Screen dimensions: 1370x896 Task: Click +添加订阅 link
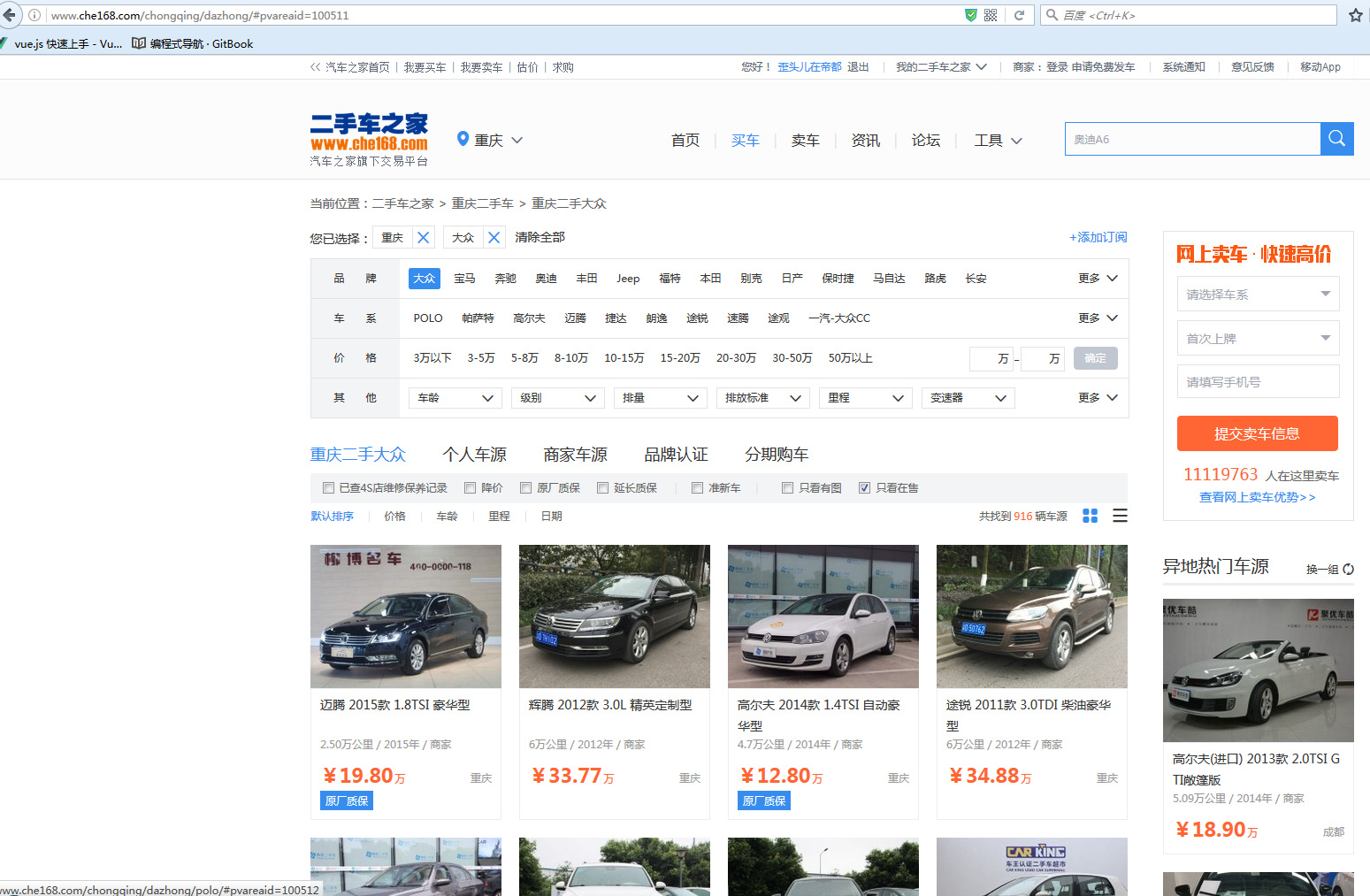tap(1098, 237)
